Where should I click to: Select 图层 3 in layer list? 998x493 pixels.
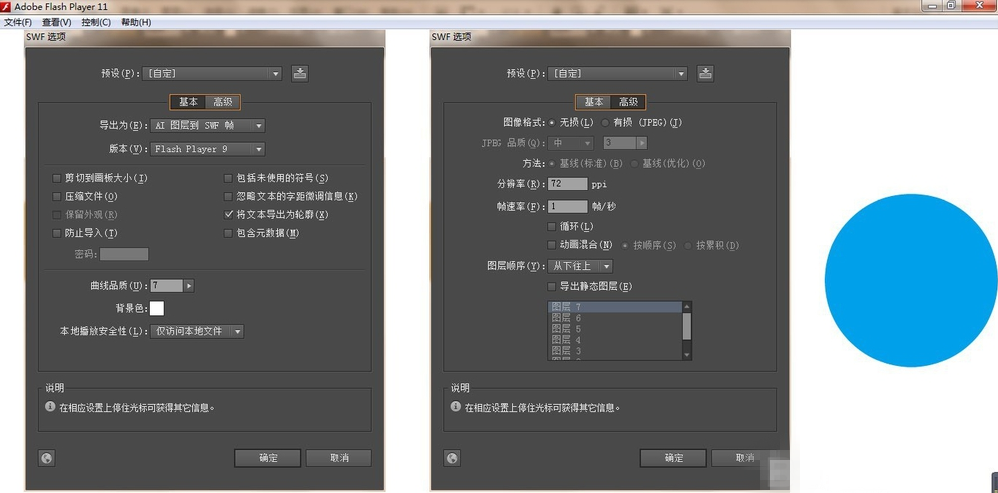click(x=614, y=351)
